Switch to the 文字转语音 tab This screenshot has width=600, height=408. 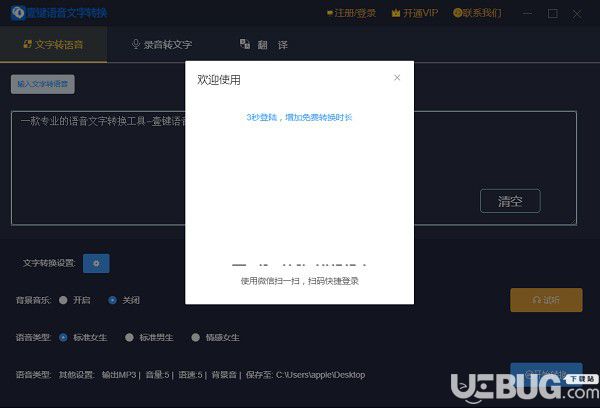(x=54, y=45)
